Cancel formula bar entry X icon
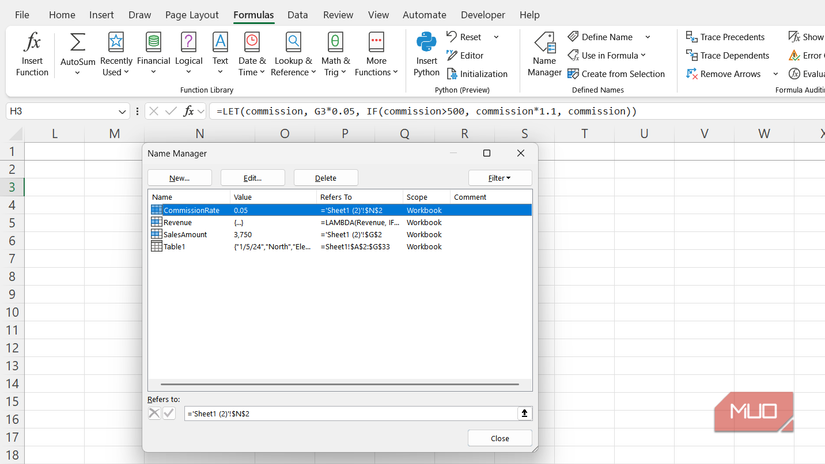Screen dimensions: 825x464 tap(154, 111)
